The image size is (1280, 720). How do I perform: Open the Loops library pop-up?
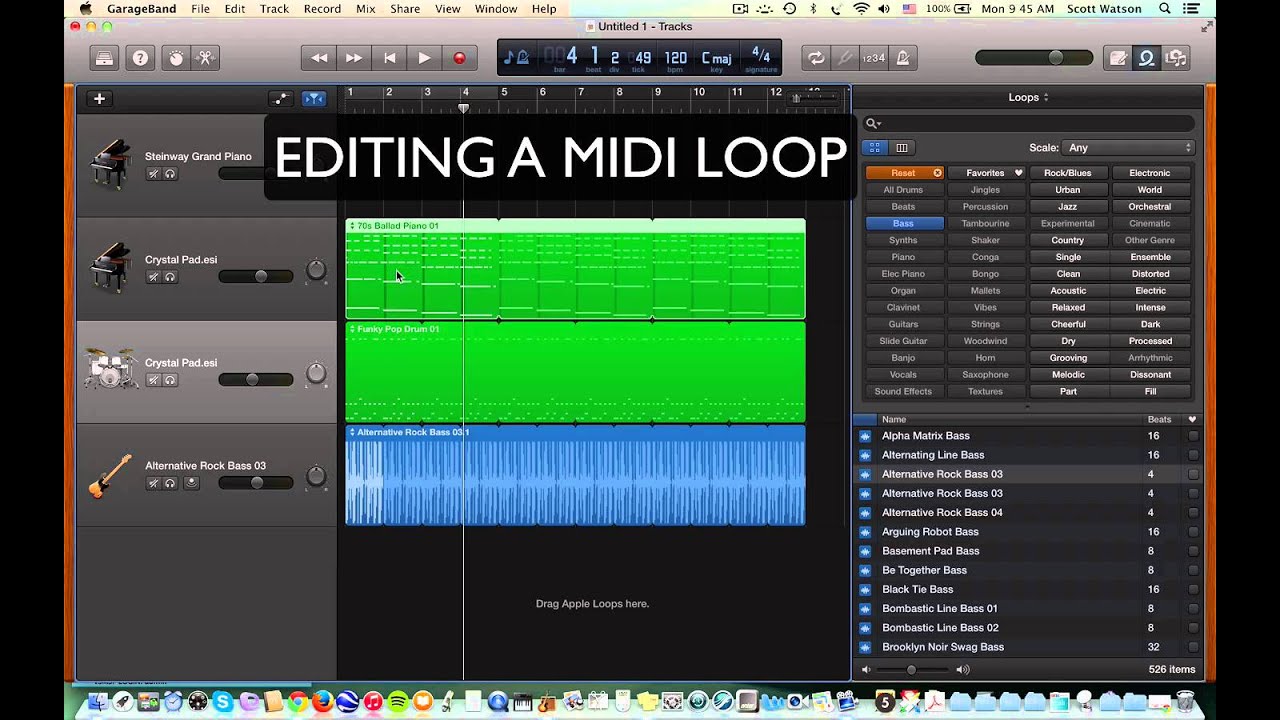pos(1028,97)
